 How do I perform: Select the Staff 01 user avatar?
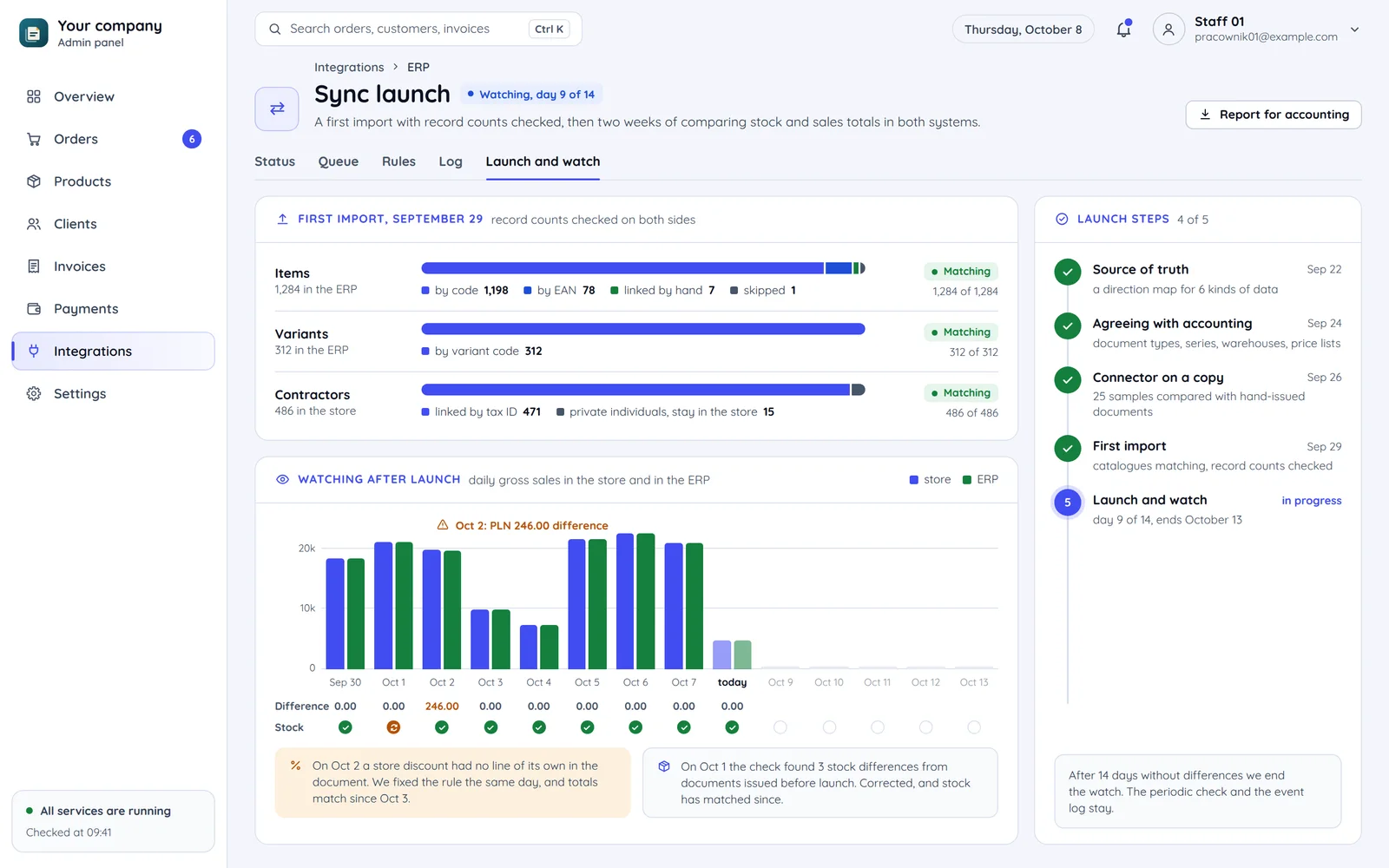(1168, 29)
